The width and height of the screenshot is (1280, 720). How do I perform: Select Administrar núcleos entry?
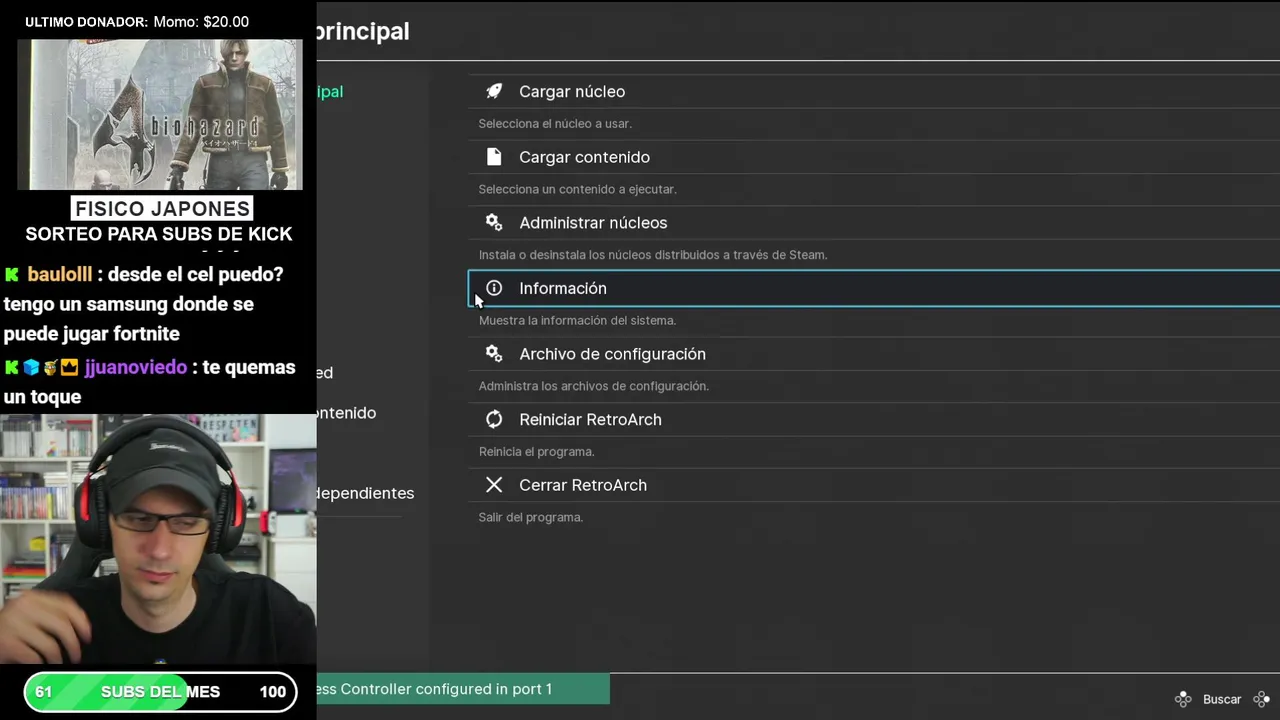[874, 222]
